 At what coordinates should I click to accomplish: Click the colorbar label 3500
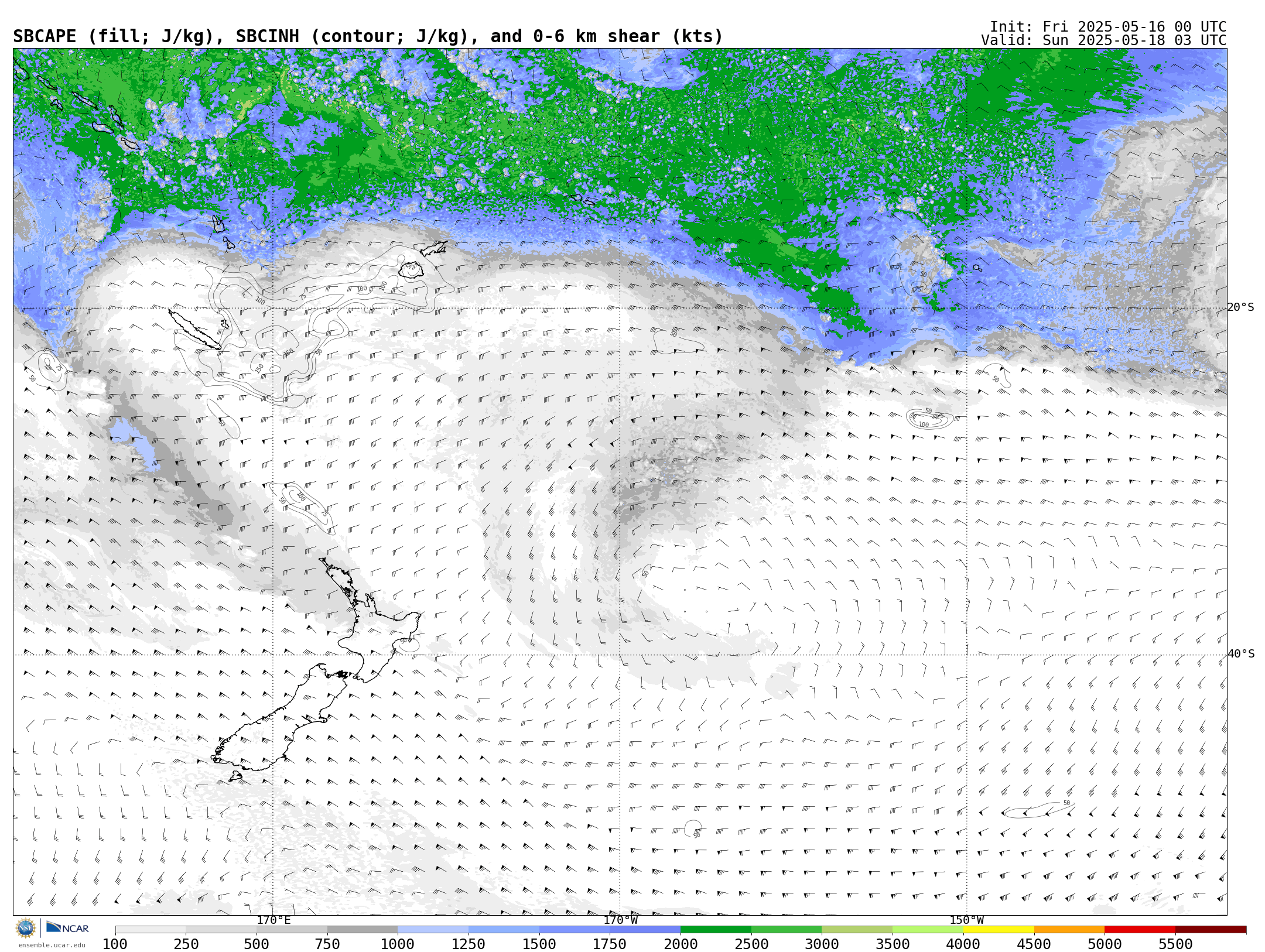[893, 944]
